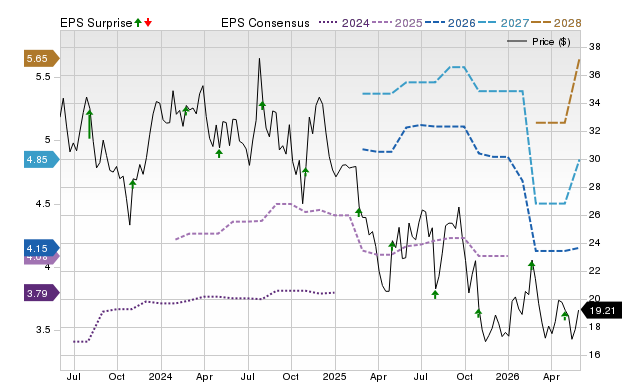Screen dimensions: 640x382
Task: Click the 16 label on the price axis
Action: 595,355
